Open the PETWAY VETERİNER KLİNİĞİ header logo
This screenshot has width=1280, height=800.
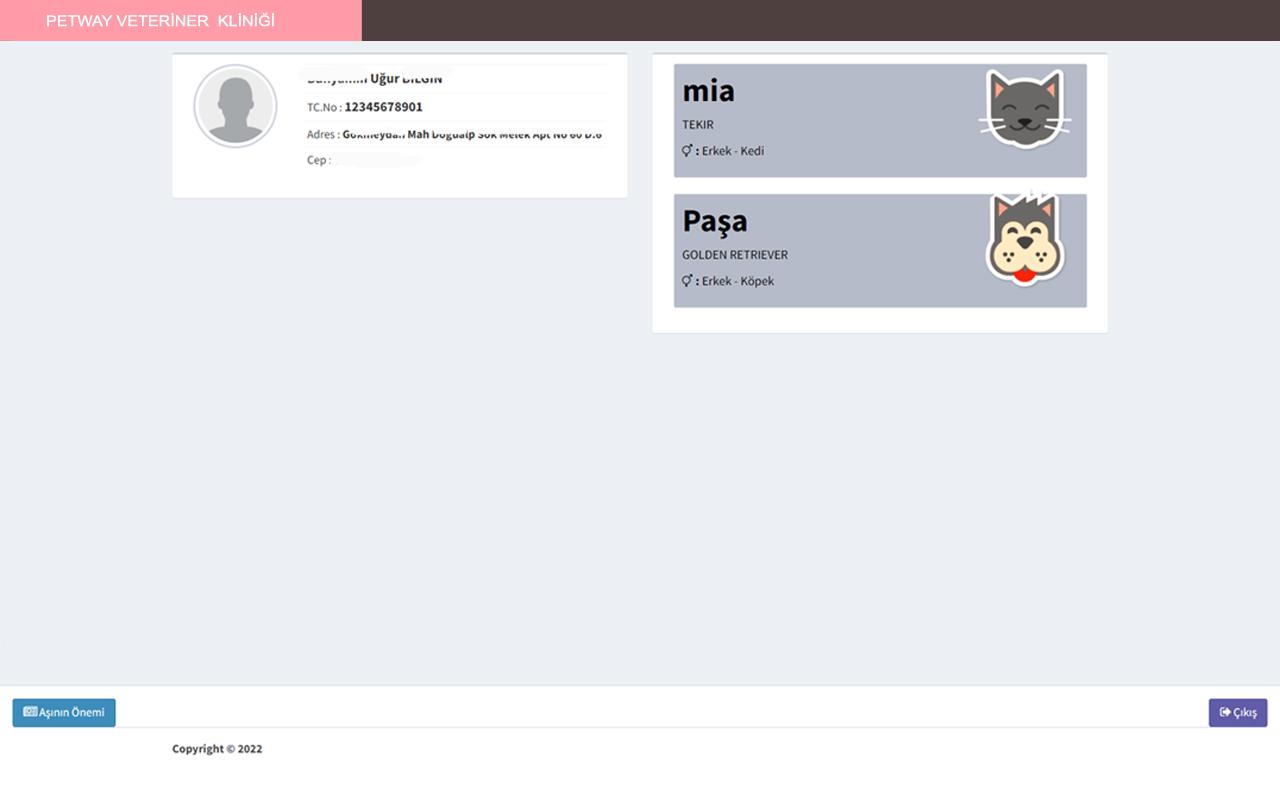tap(160, 20)
